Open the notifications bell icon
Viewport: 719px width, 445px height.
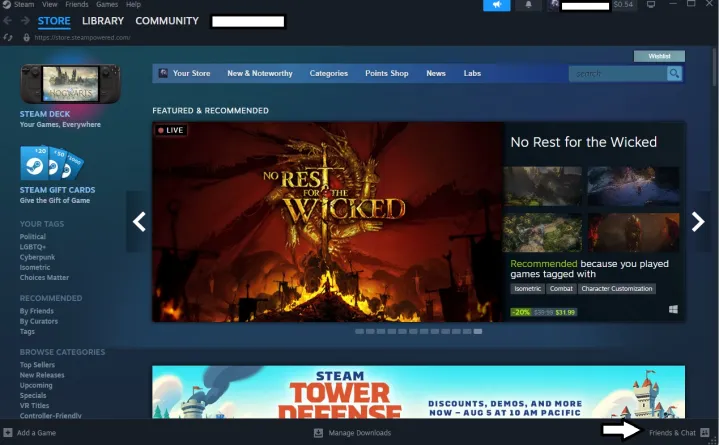[530, 5]
